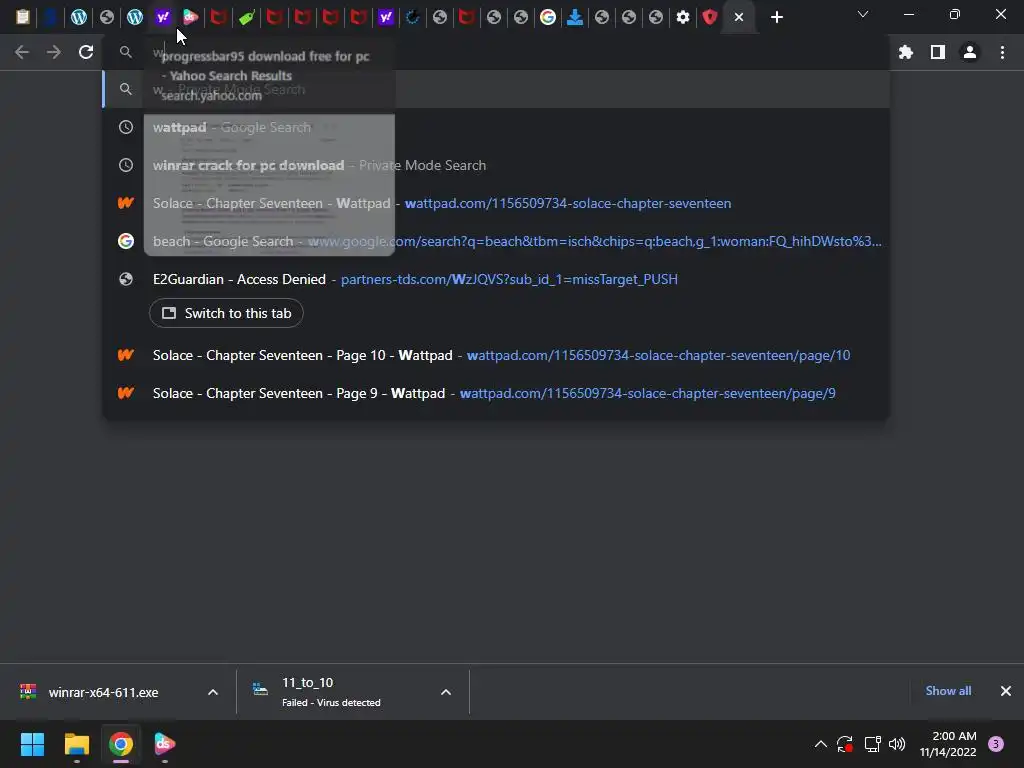
Task: Open a new tab with plus button
Action: point(776,17)
